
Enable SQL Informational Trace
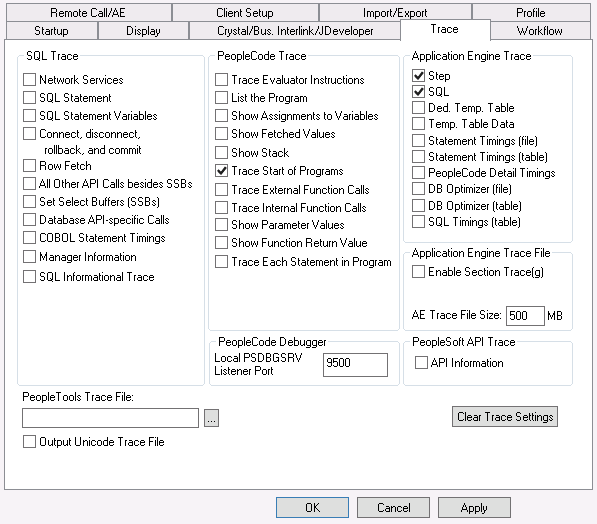[29, 277]
